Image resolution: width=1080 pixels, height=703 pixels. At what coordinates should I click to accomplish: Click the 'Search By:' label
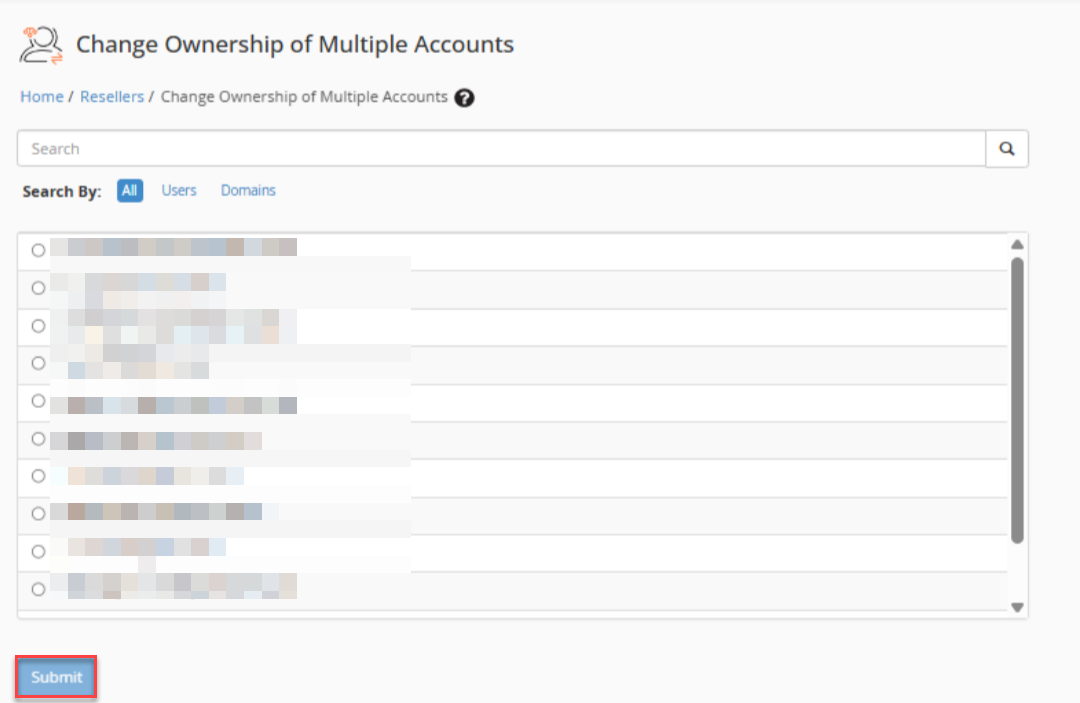[x=62, y=191]
